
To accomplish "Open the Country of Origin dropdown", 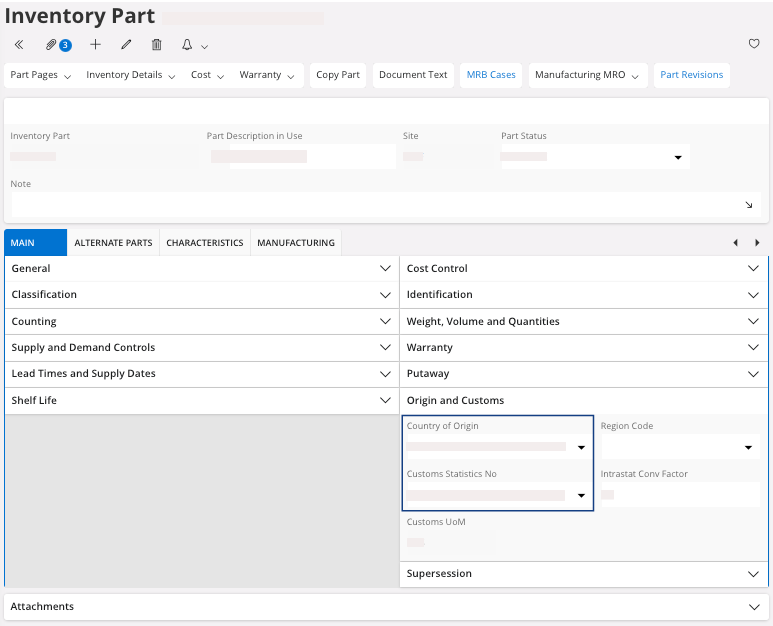I will tap(581, 448).
